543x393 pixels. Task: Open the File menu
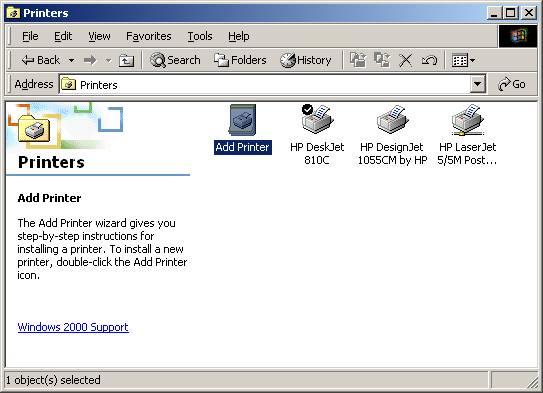(x=30, y=36)
